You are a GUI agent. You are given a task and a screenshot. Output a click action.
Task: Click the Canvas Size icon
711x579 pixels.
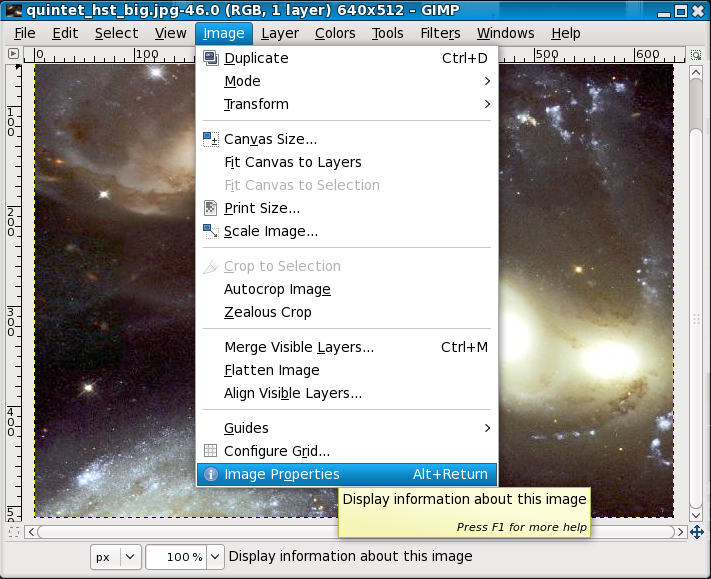pos(210,139)
